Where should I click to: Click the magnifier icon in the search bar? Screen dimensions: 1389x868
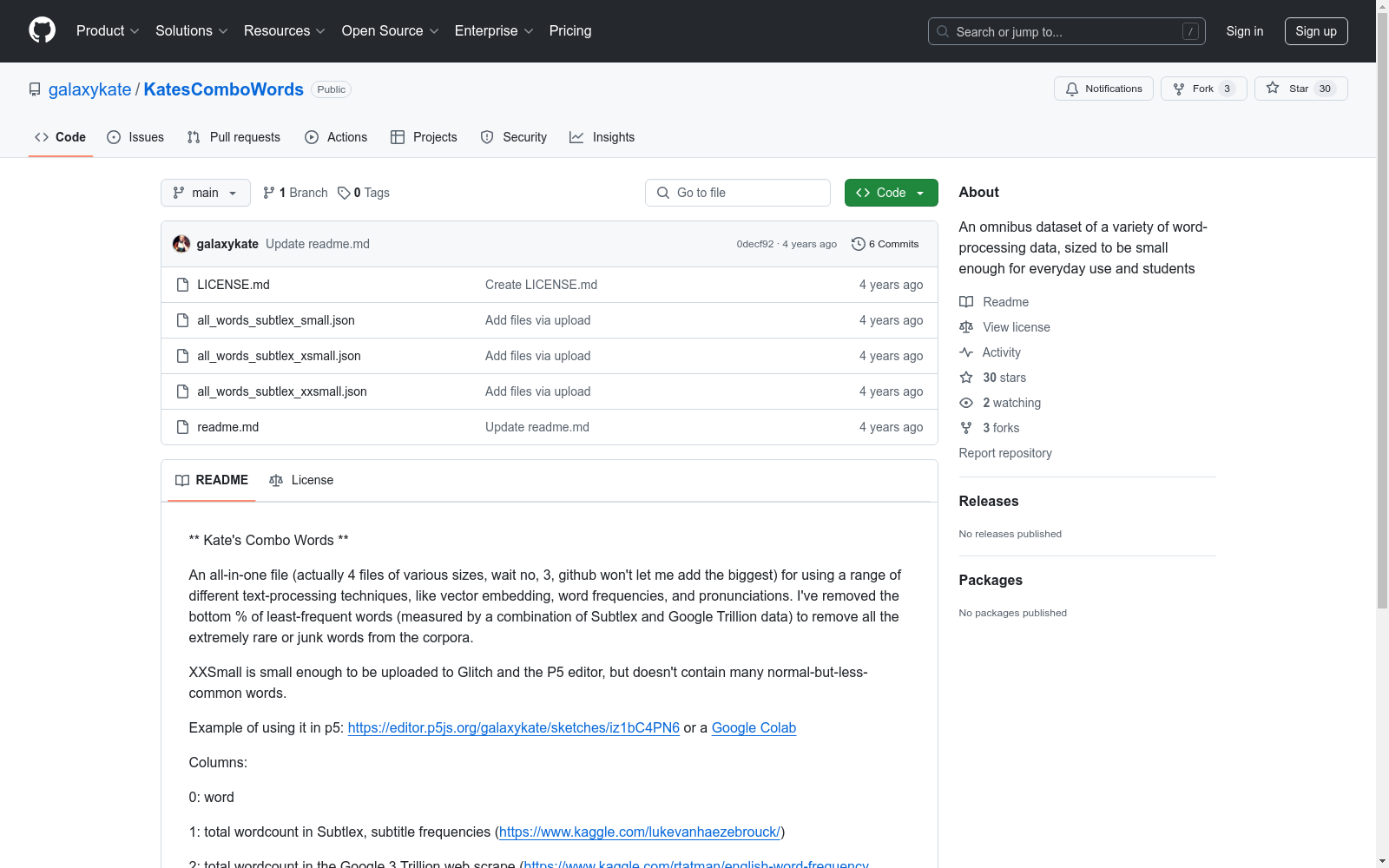(x=943, y=31)
